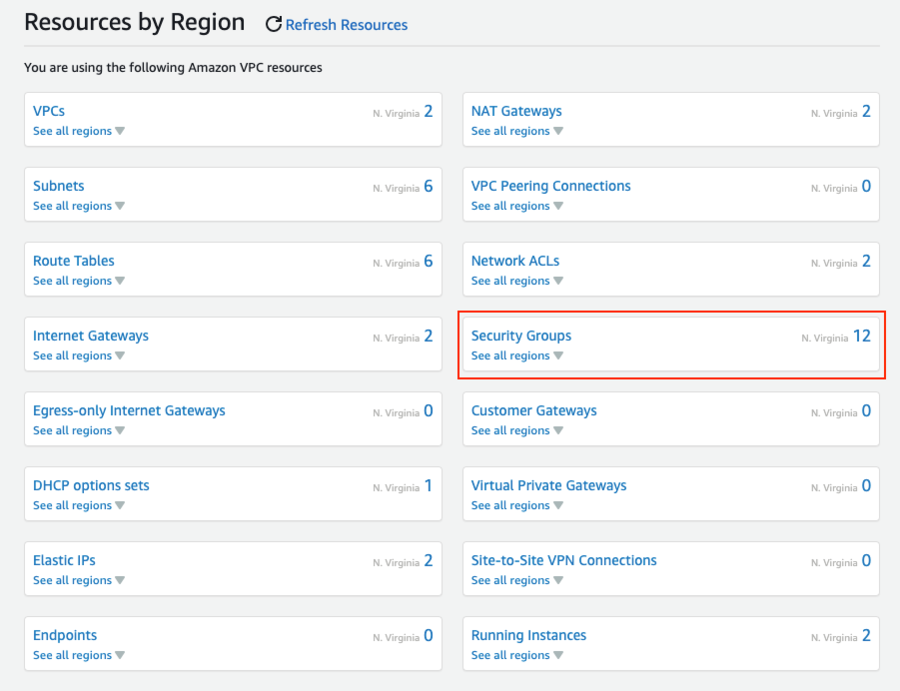Open the DHCP options sets link

click(91, 486)
